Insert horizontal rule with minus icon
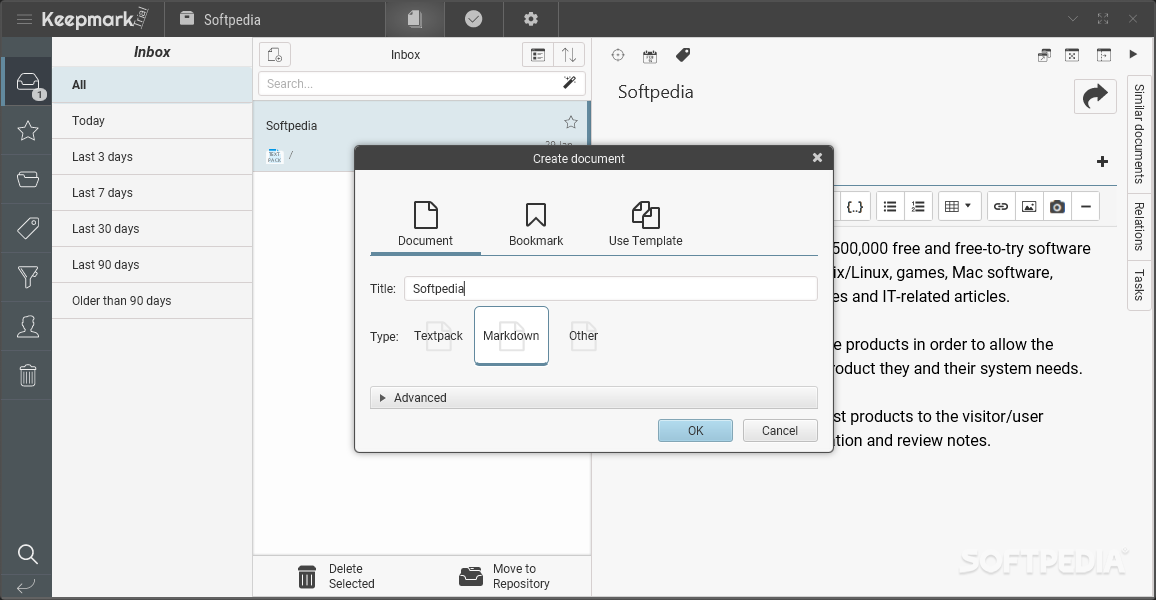This screenshot has height=600, width=1156. pos(1085,206)
